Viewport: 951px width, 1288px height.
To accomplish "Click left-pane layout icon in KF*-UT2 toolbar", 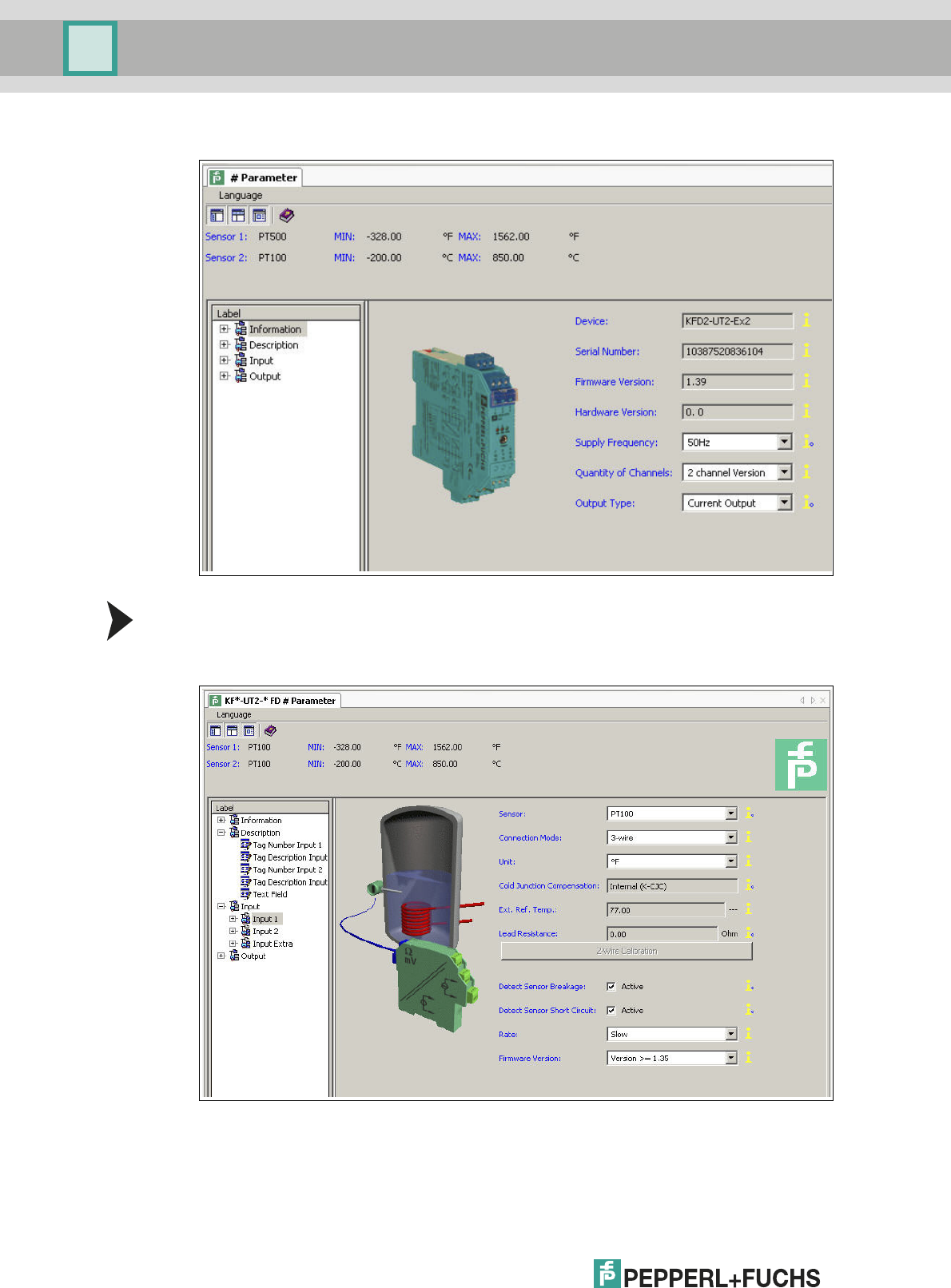I will tap(215, 730).
